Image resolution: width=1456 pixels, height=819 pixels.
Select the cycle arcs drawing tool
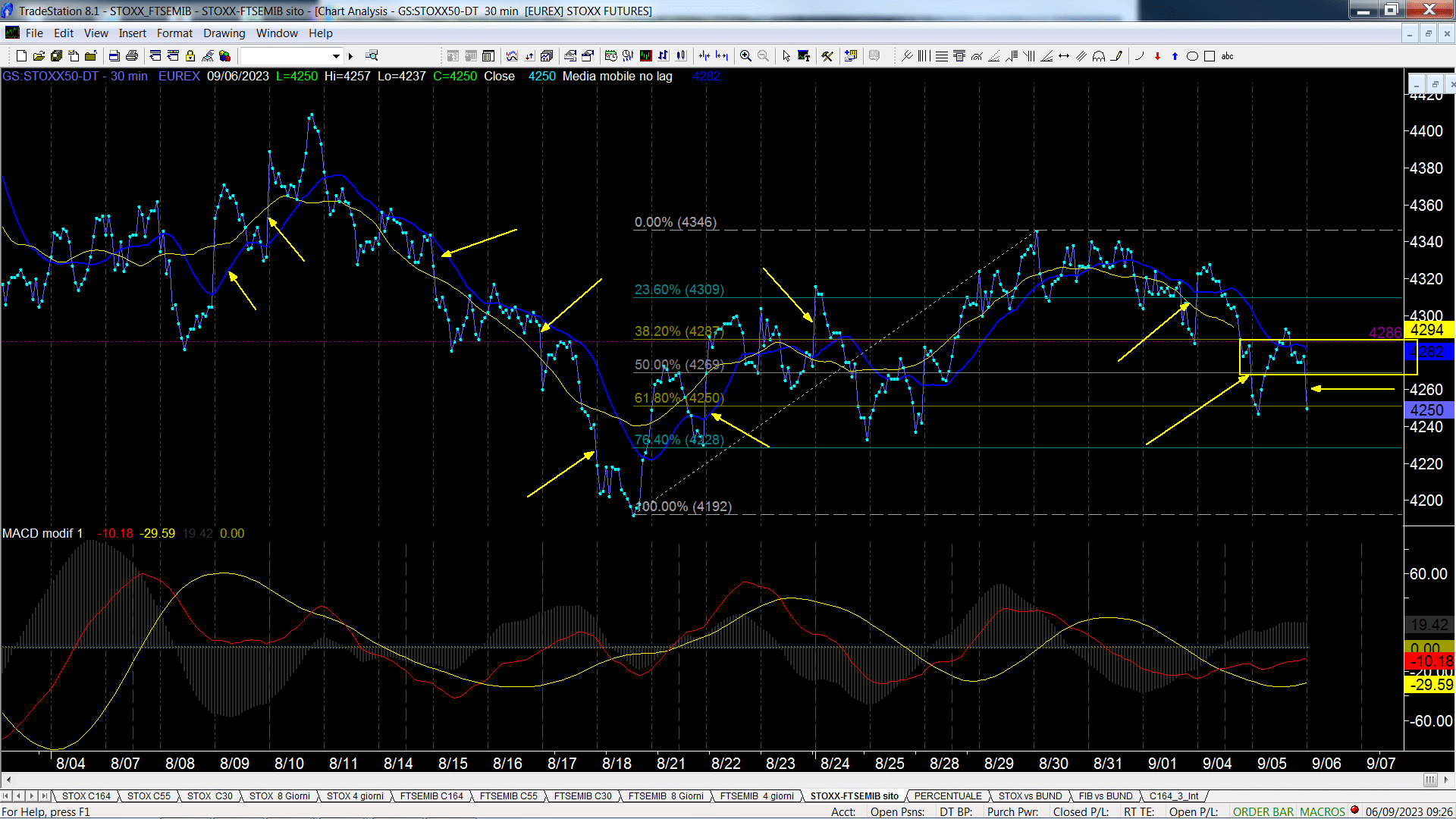[1099, 56]
